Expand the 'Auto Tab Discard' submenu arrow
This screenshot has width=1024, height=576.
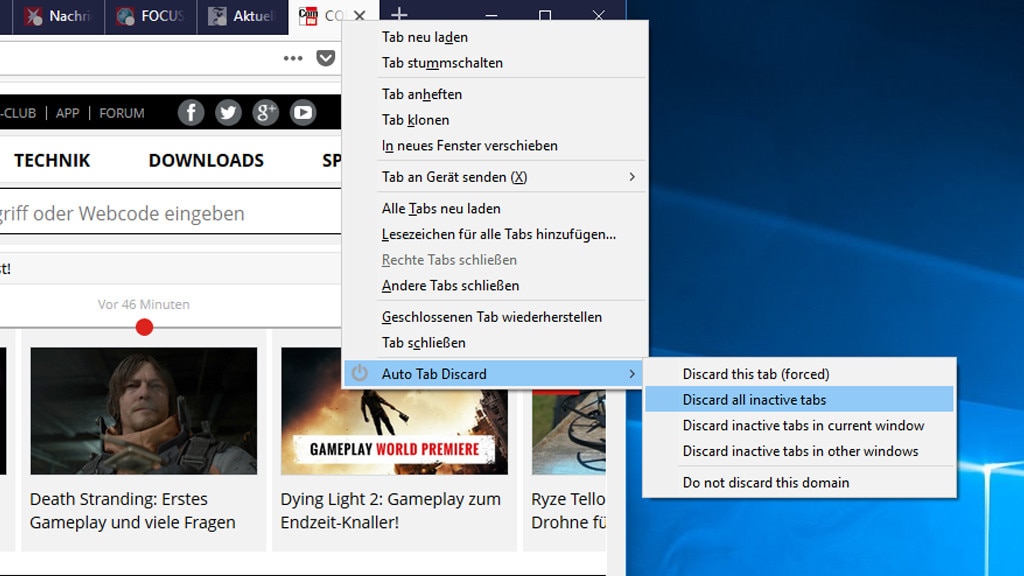click(x=632, y=373)
